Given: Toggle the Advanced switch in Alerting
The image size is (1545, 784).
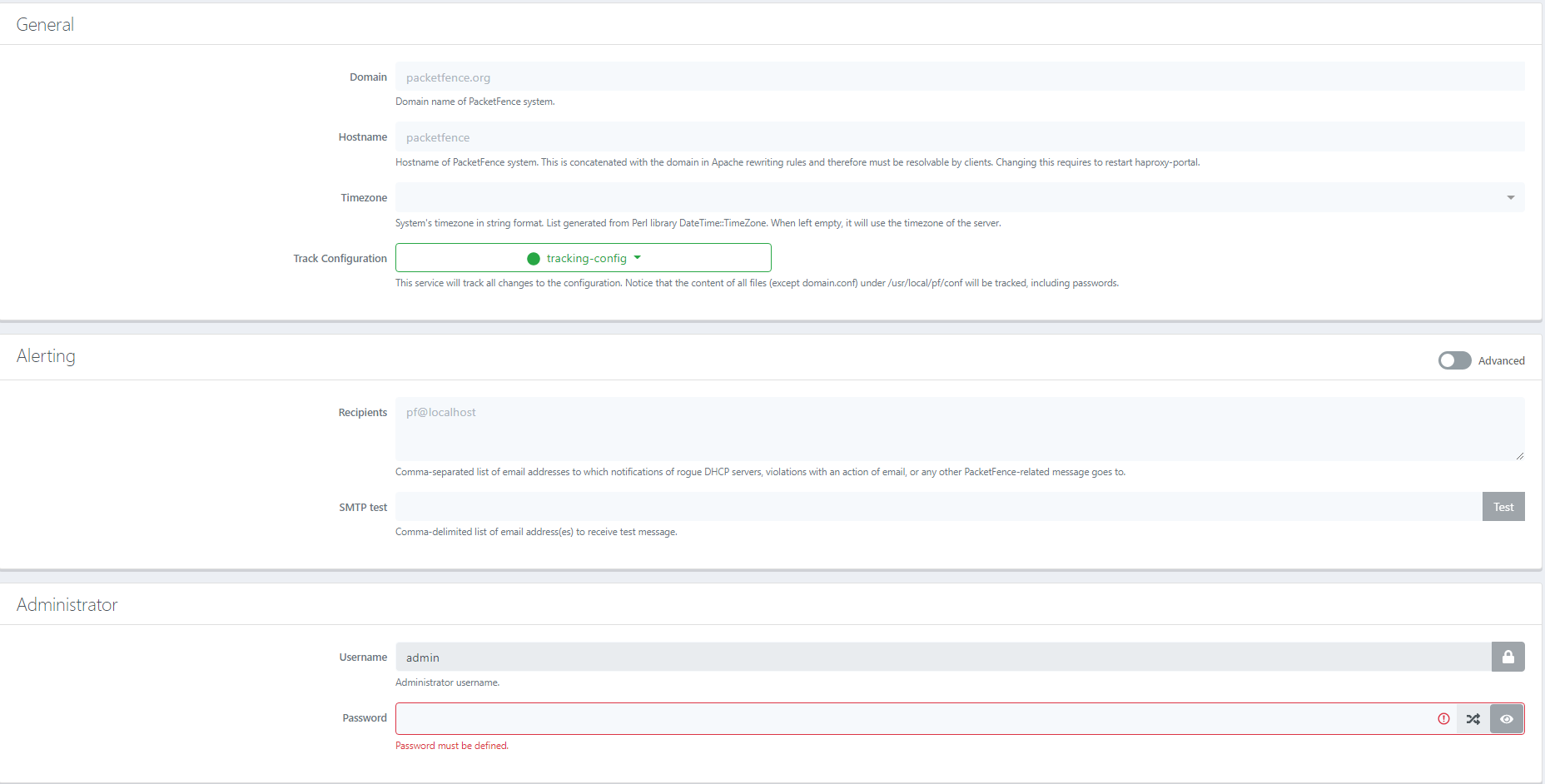Looking at the screenshot, I should coord(1454,360).
